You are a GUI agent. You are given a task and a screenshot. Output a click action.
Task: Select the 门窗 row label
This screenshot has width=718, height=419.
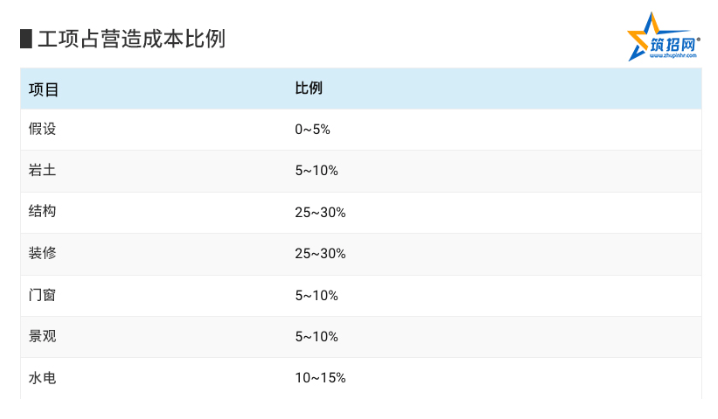coord(42,294)
